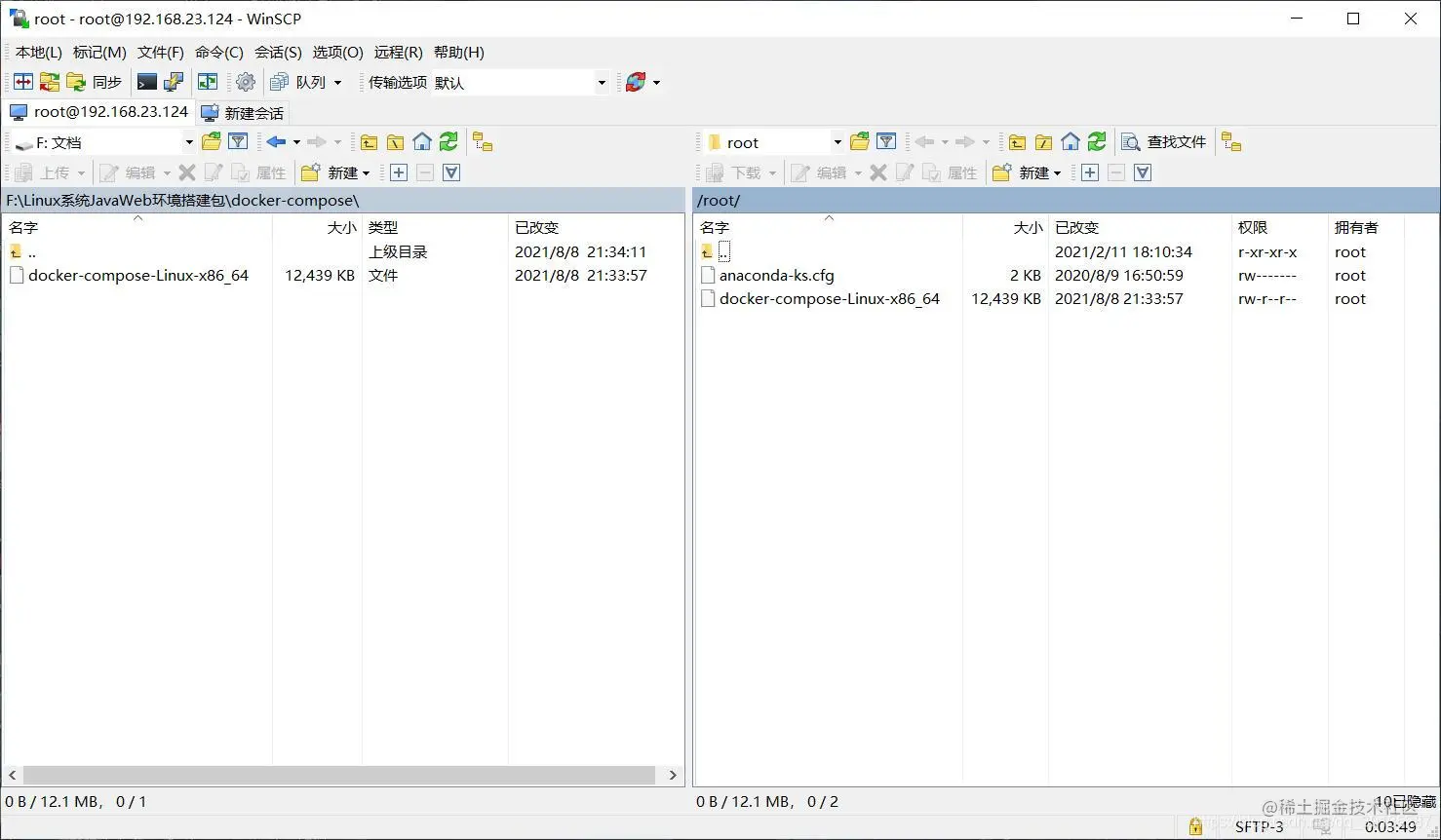The width and height of the screenshot is (1441, 840).
Task: Open the 帮助(H) menu
Action: coord(459,52)
